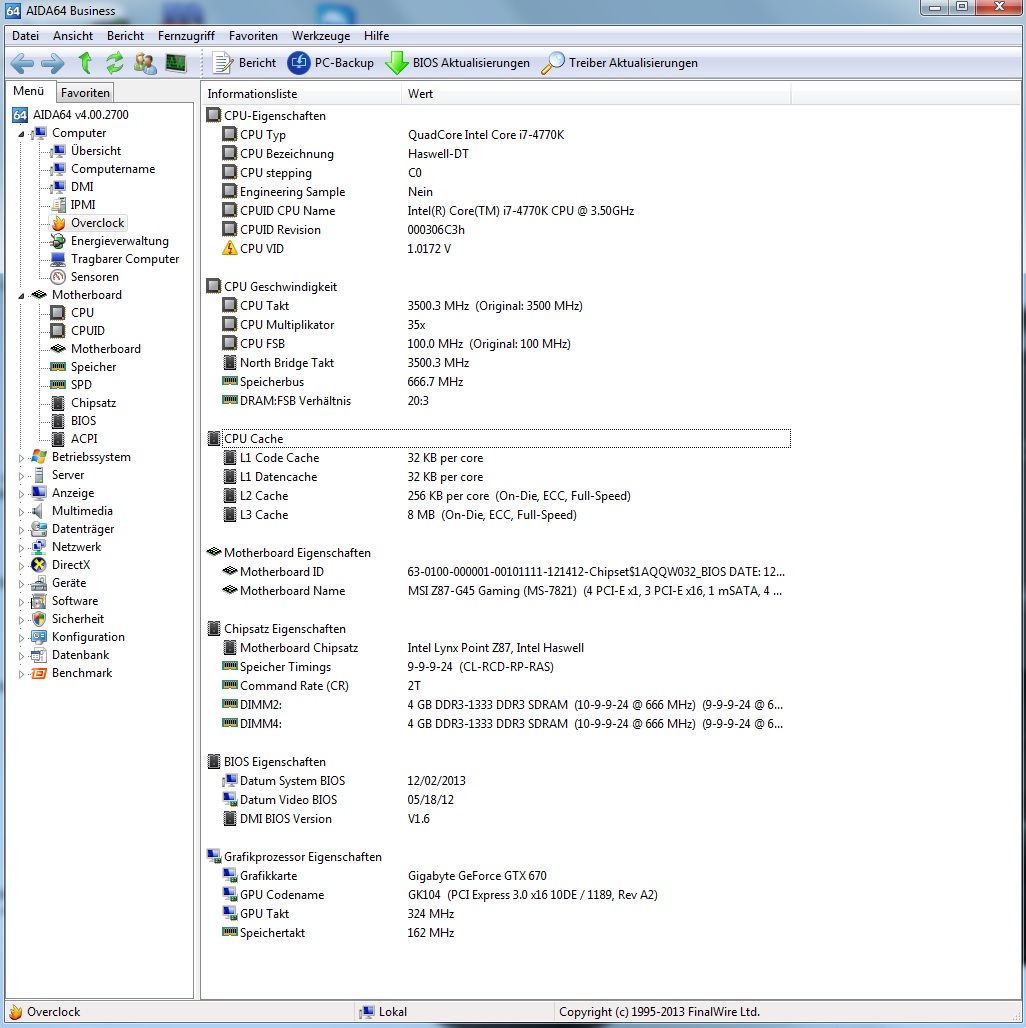
Task: Click the Benchmark tree item
Action: [82, 673]
